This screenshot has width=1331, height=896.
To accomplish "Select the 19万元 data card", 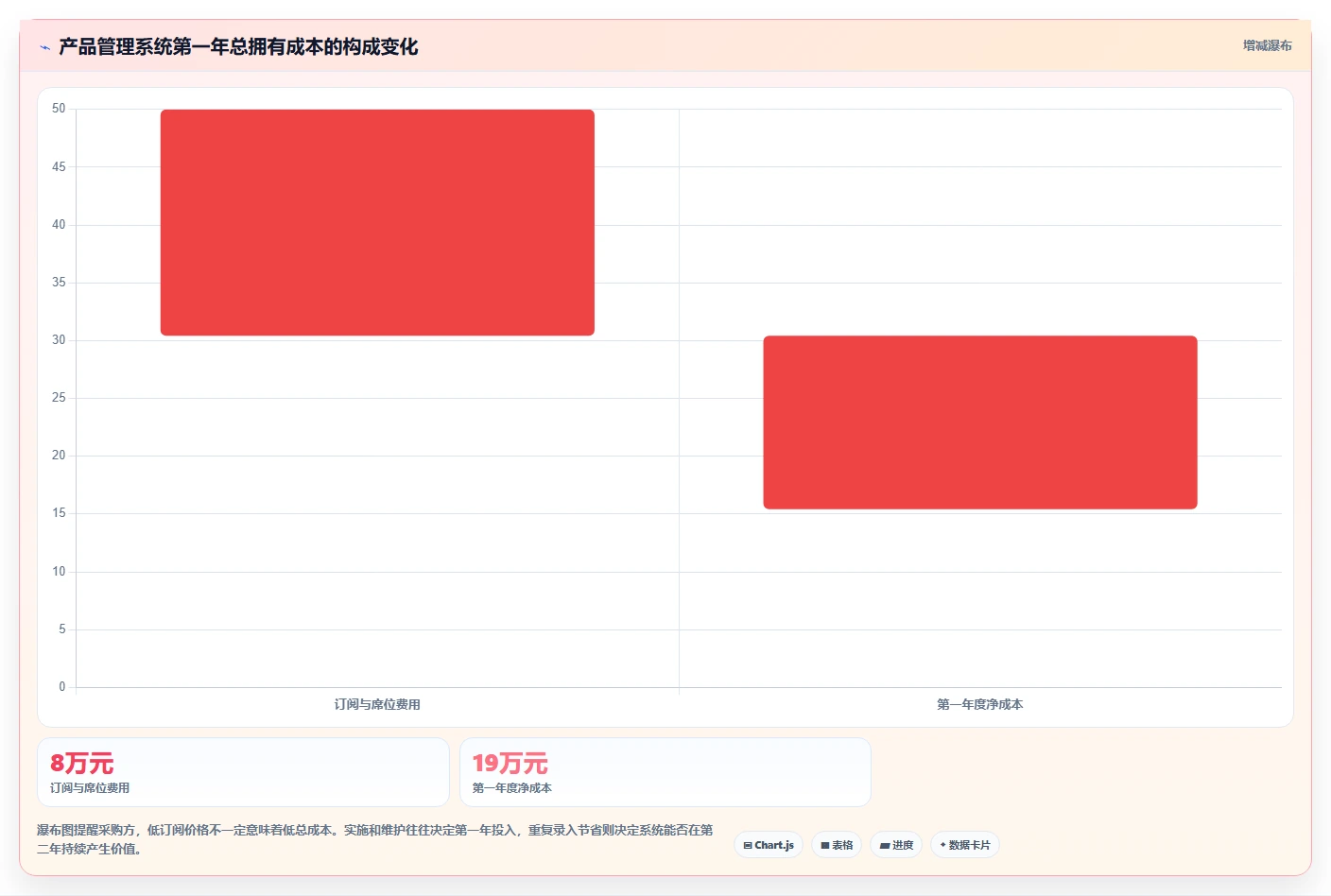I will (x=665, y=772).
